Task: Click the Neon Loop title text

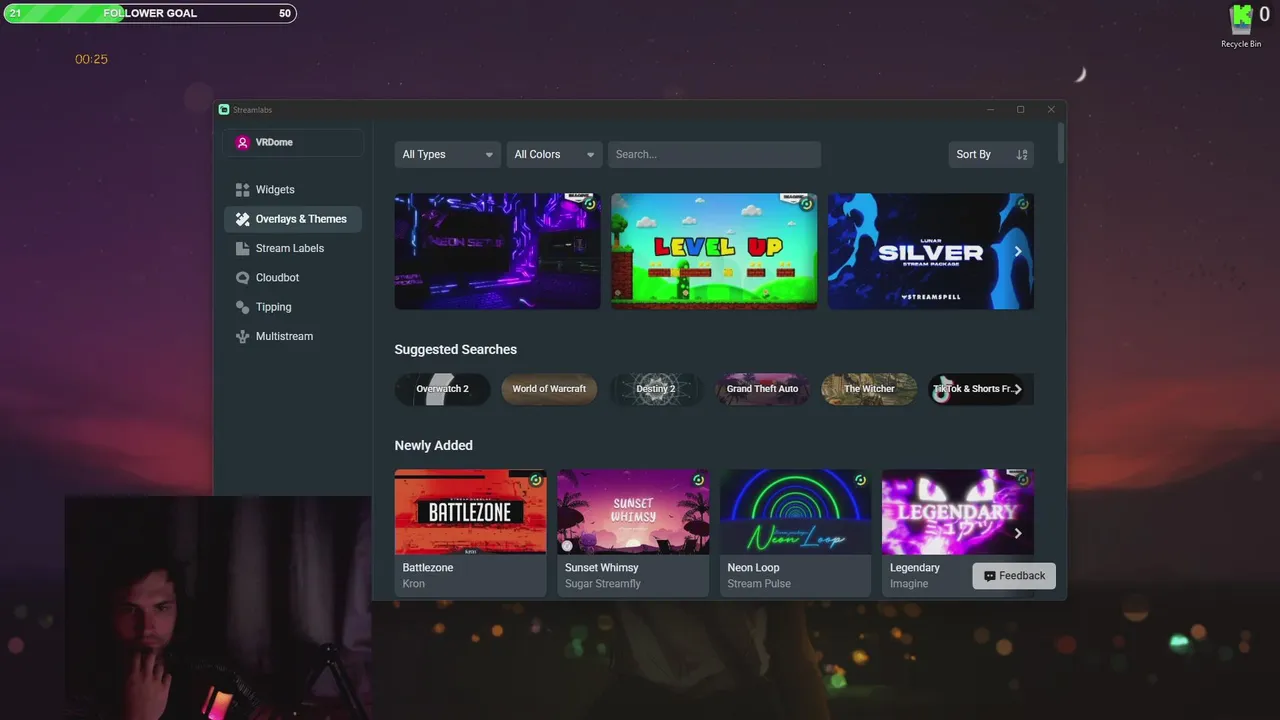Action: tap(753, 568)
